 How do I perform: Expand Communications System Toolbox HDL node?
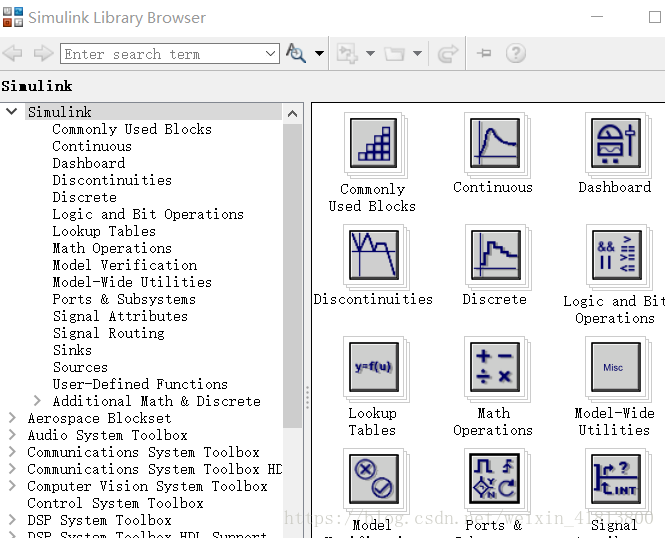(12, 468)
